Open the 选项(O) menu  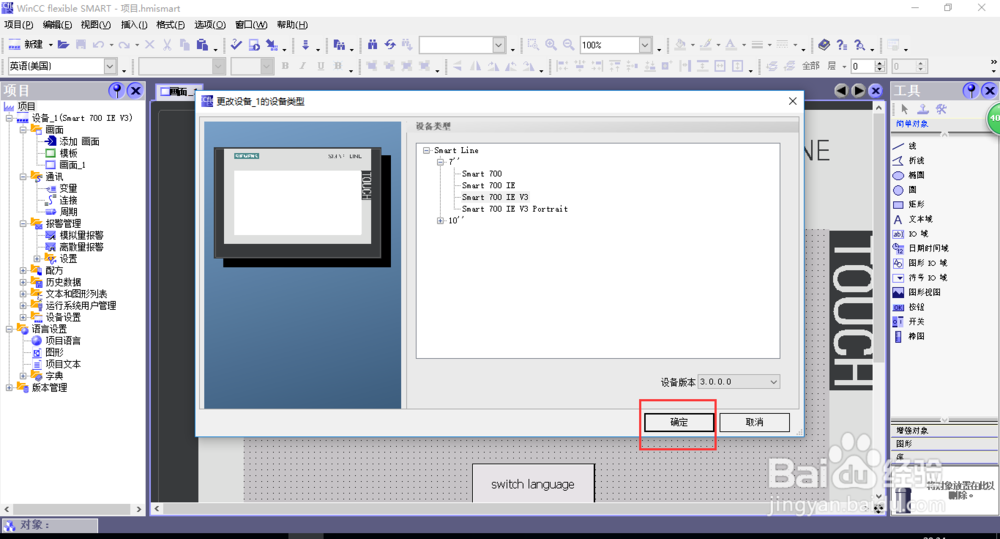[210, 25]
